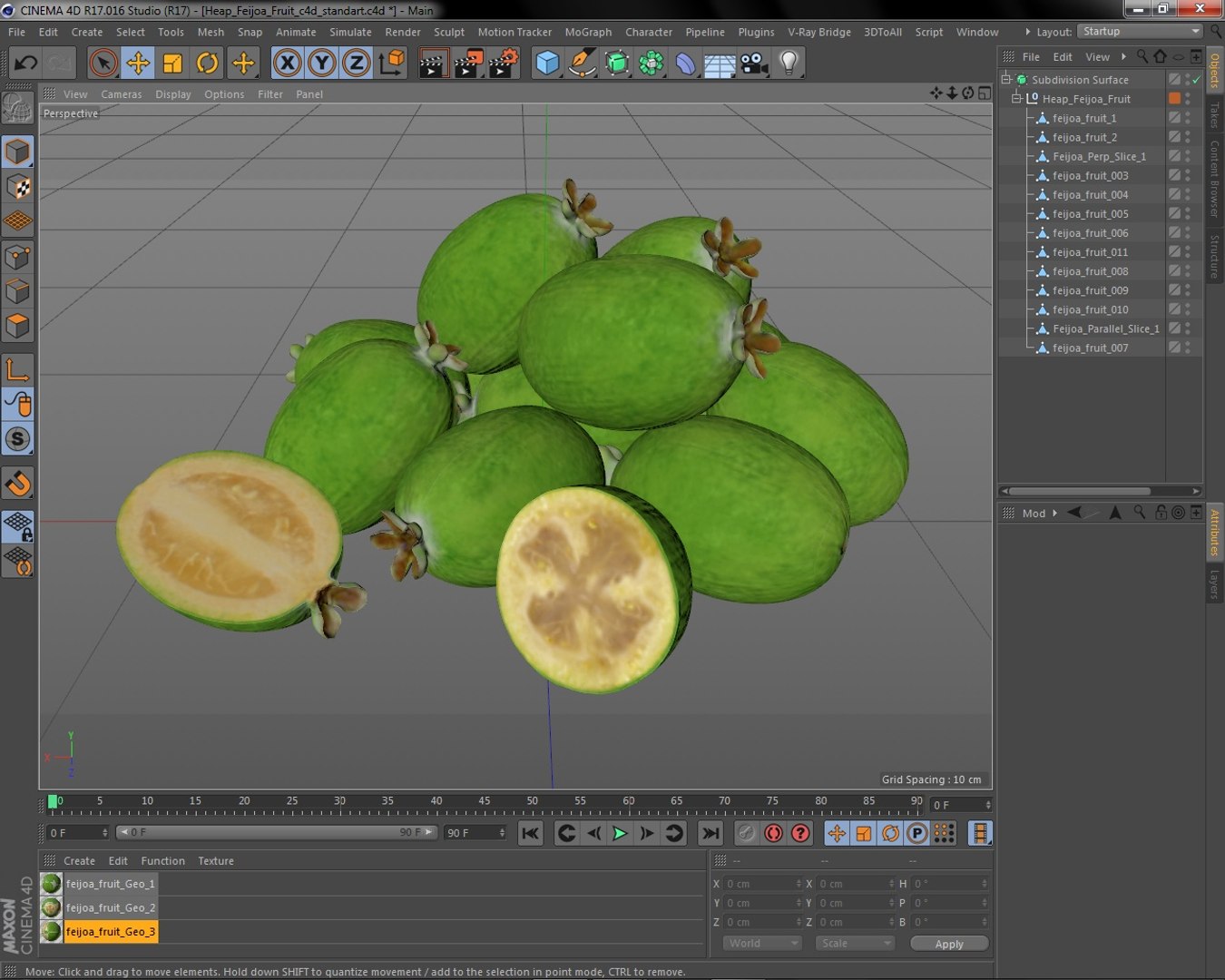
Task: Open the Attribute Manager Mod menu
Action: pyautogui.click(x=1034, y=514)
